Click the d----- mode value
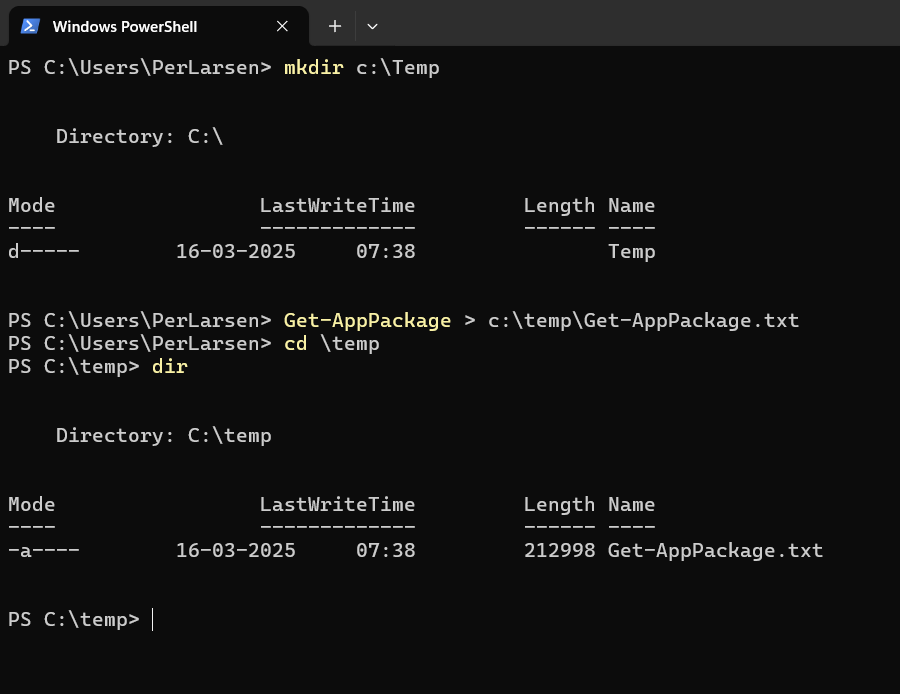 tap(44, 252)
